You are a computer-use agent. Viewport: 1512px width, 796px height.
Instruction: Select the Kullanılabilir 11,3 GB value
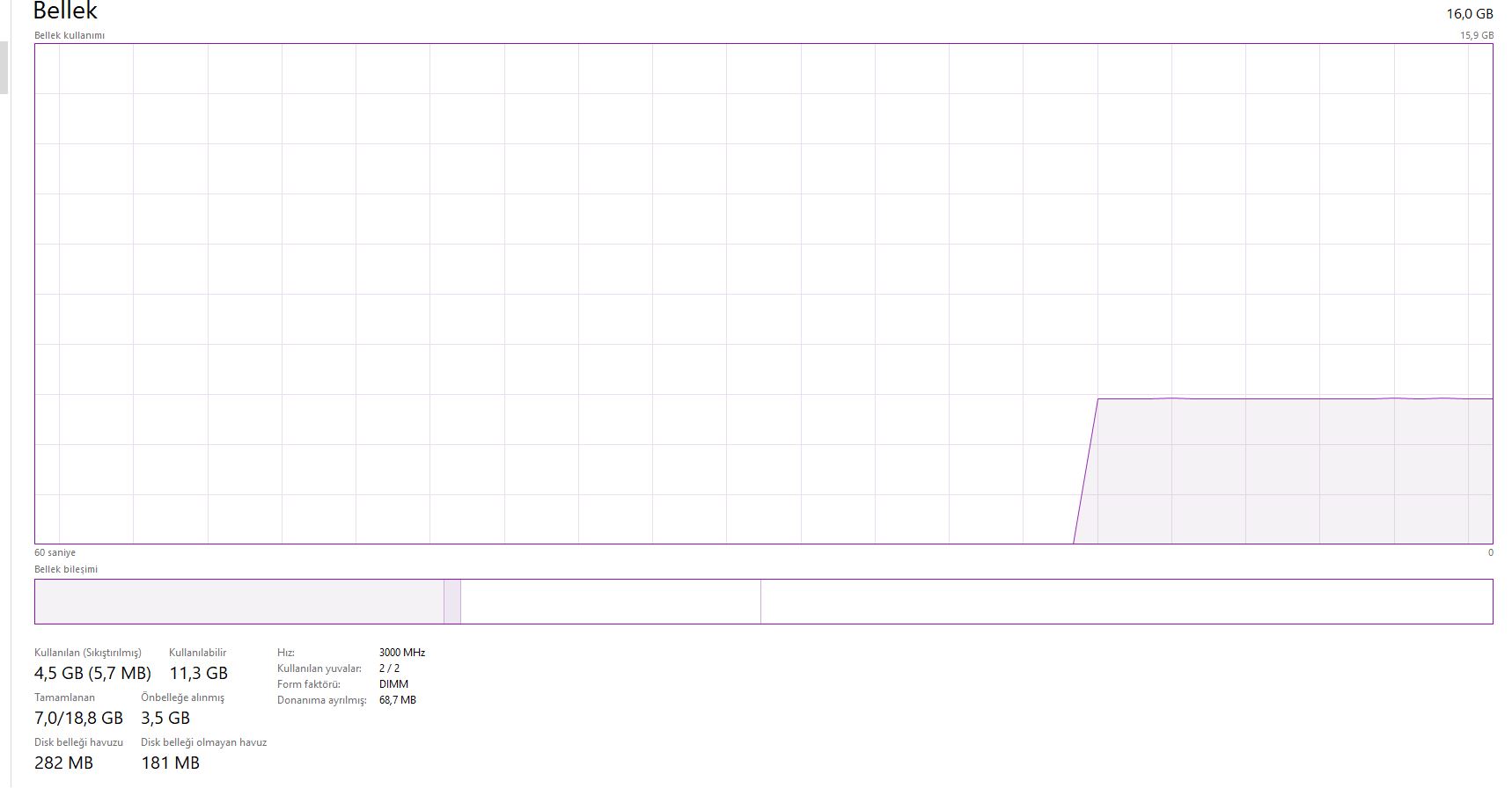pos(198,673)
